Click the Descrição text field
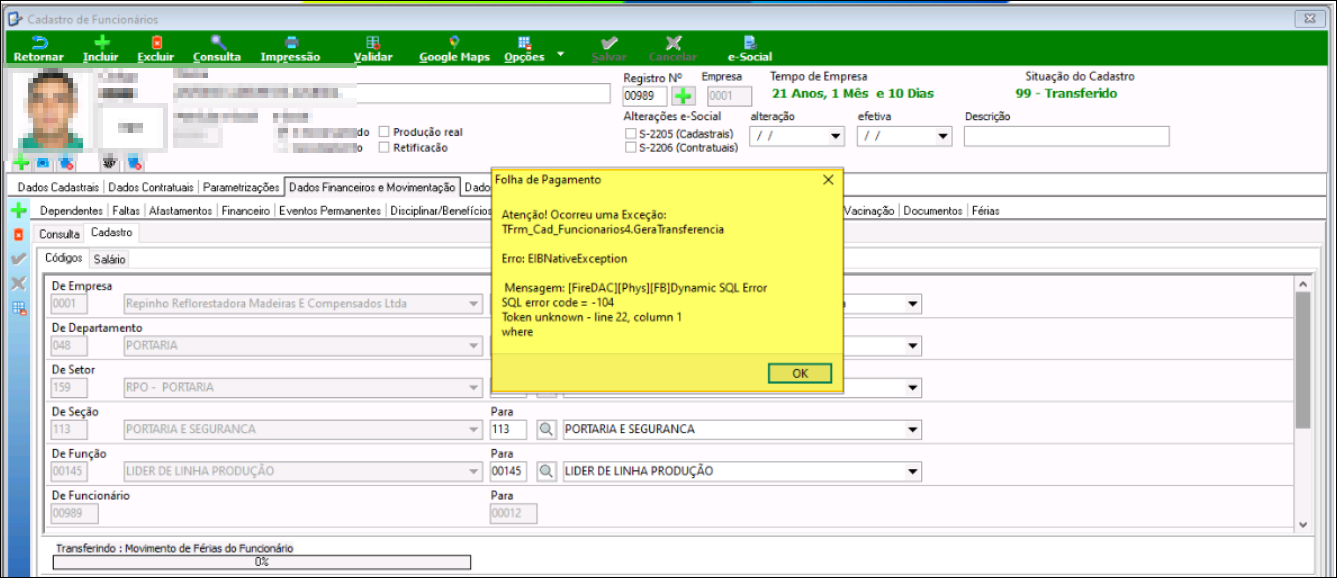 click(x=1066, y=136)
